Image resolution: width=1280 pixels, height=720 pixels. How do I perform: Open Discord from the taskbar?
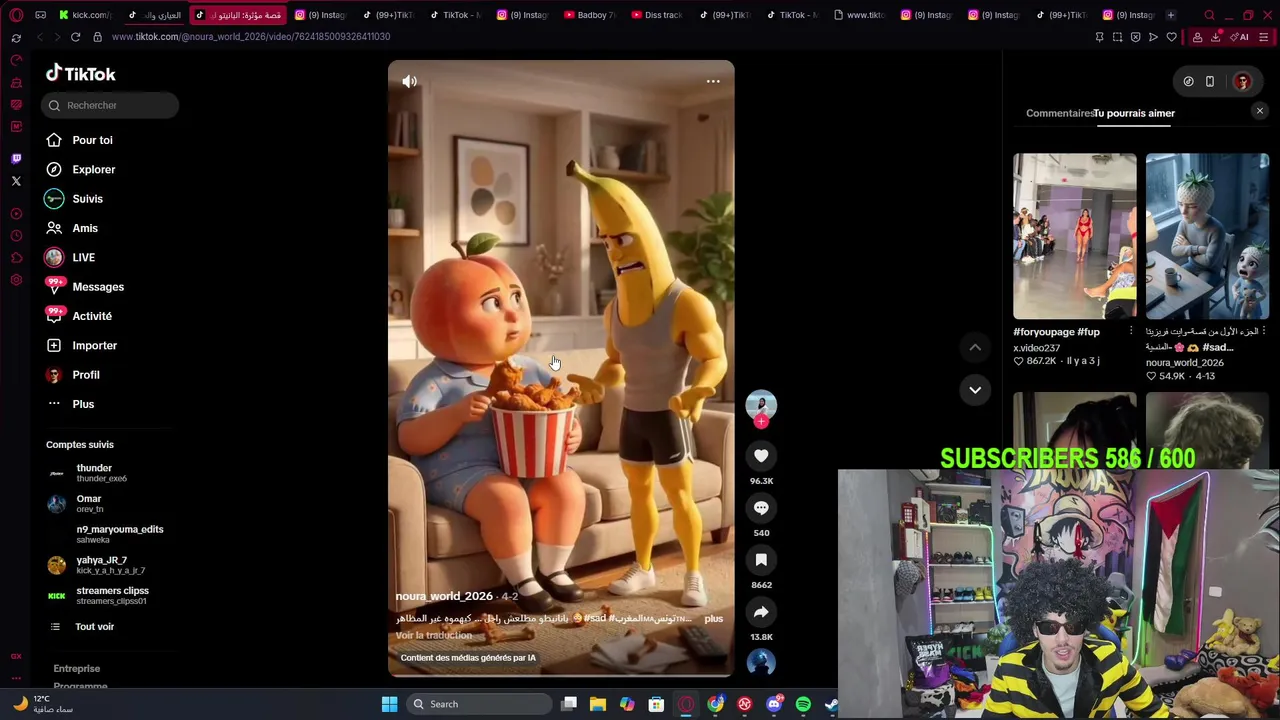(774, 704)
